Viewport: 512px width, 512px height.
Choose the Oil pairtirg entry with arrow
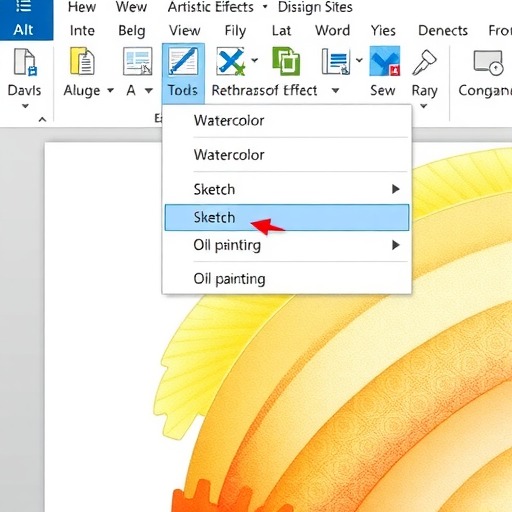coord(287,245)
